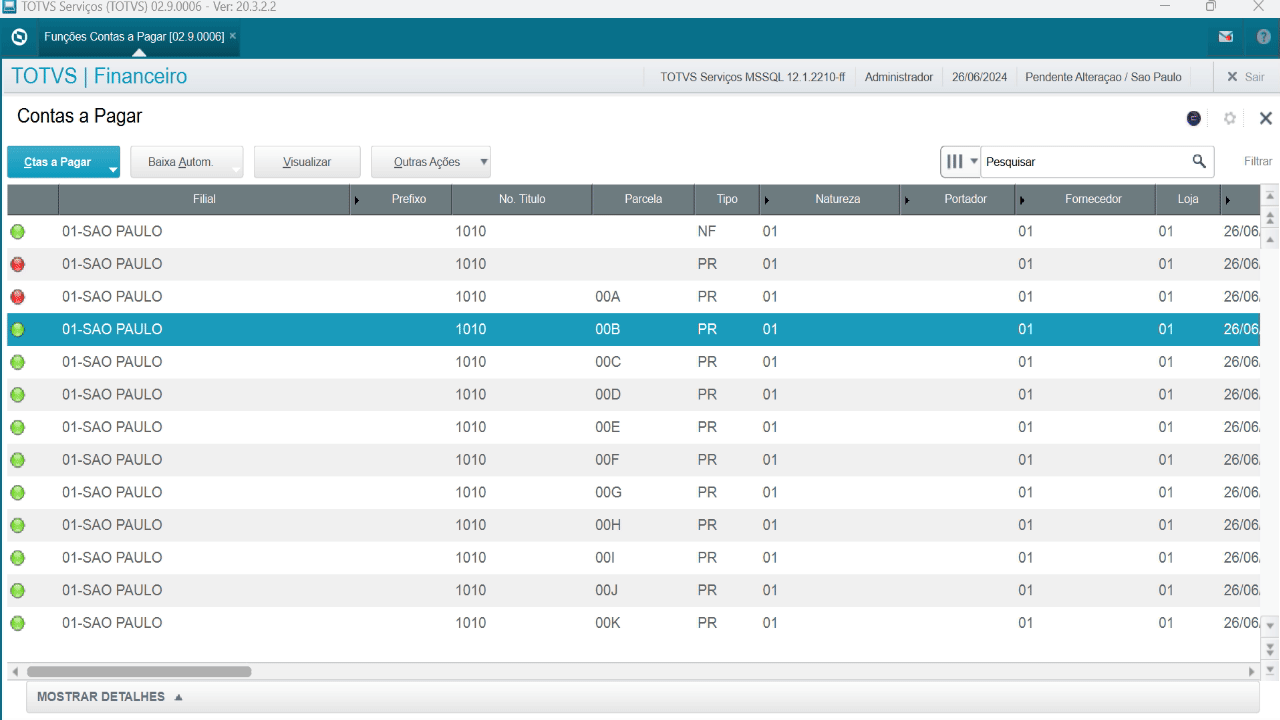Image resolution: width=1280 pixels, height=720 pixels.
Task: Click green status icon of parcela 00K
Action: [17, 623]
